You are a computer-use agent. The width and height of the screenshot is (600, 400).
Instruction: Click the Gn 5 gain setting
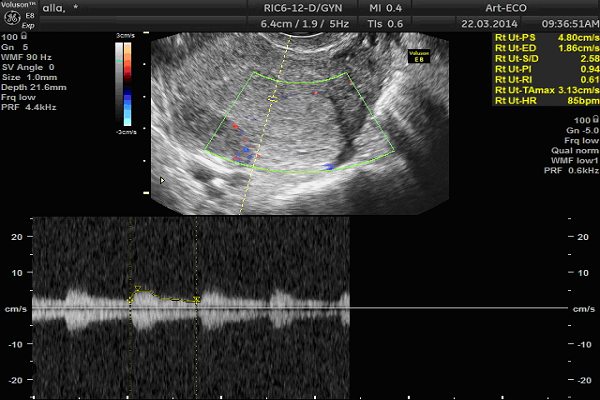[x=15, y=47]
